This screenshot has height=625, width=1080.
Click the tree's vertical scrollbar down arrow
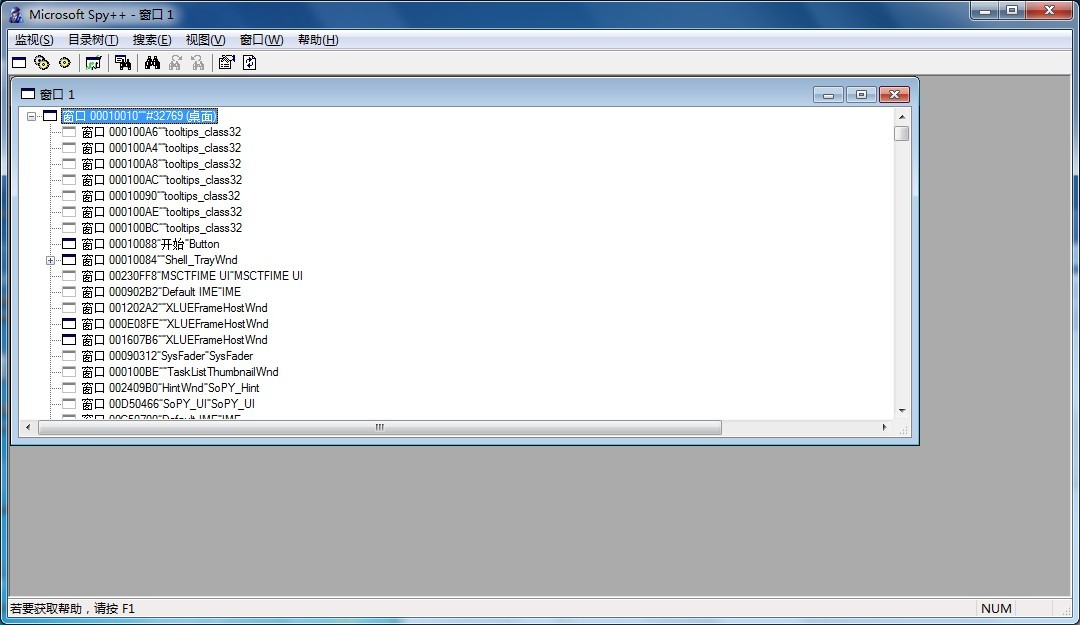click(902, 410)
